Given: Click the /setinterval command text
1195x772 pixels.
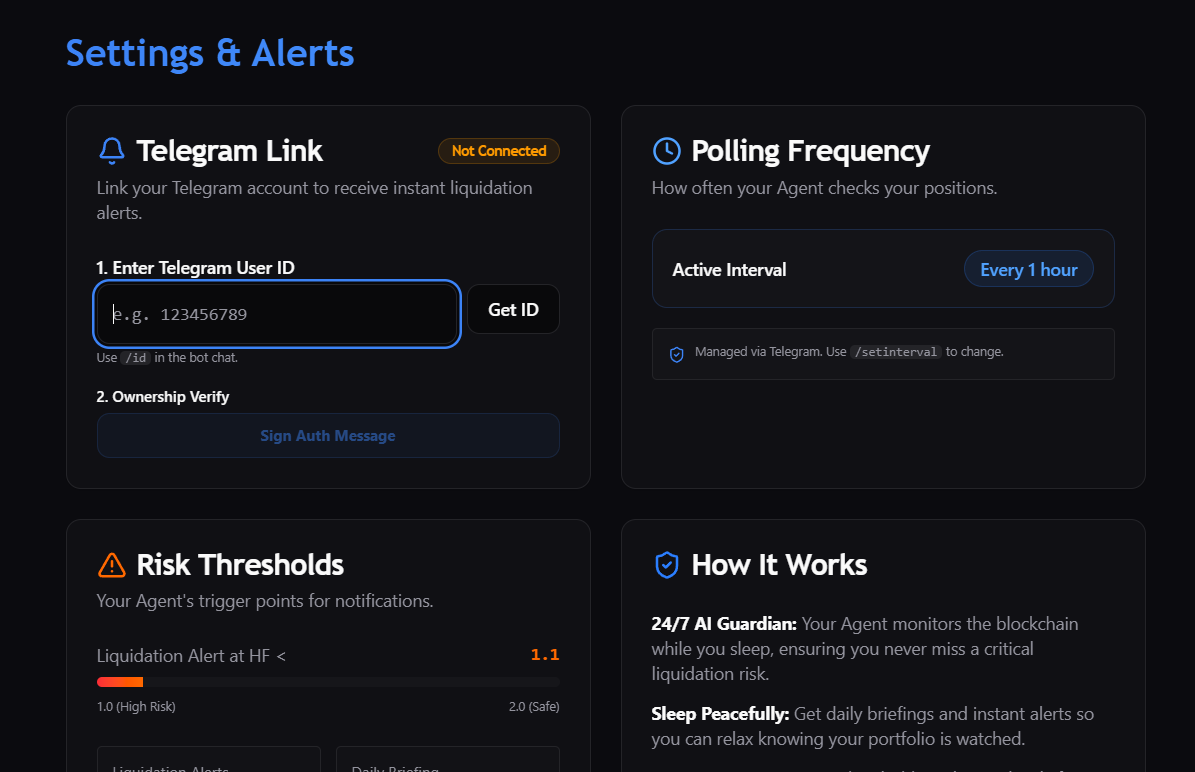Looking at the screenshot, I should click(895, 352).
